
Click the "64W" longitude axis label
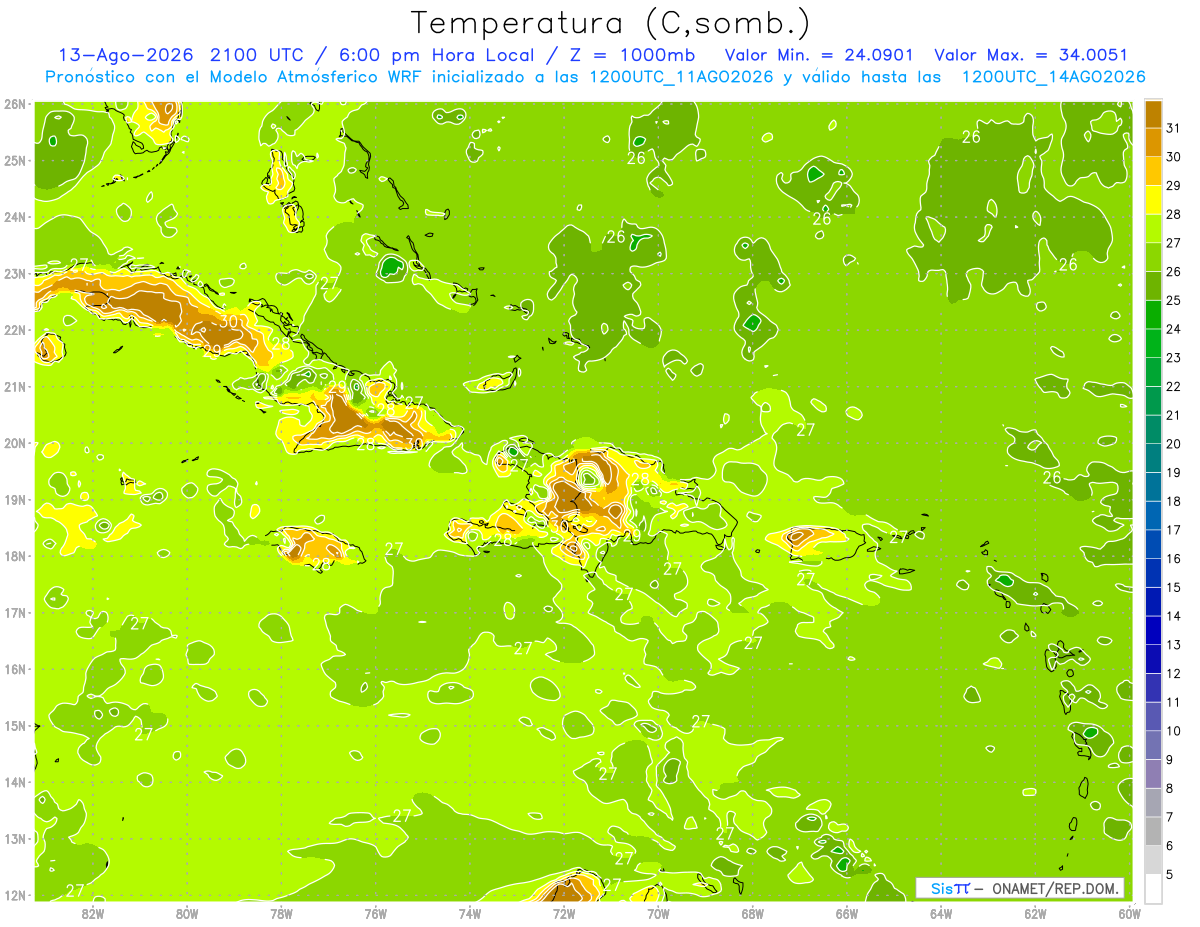(941, 914)
